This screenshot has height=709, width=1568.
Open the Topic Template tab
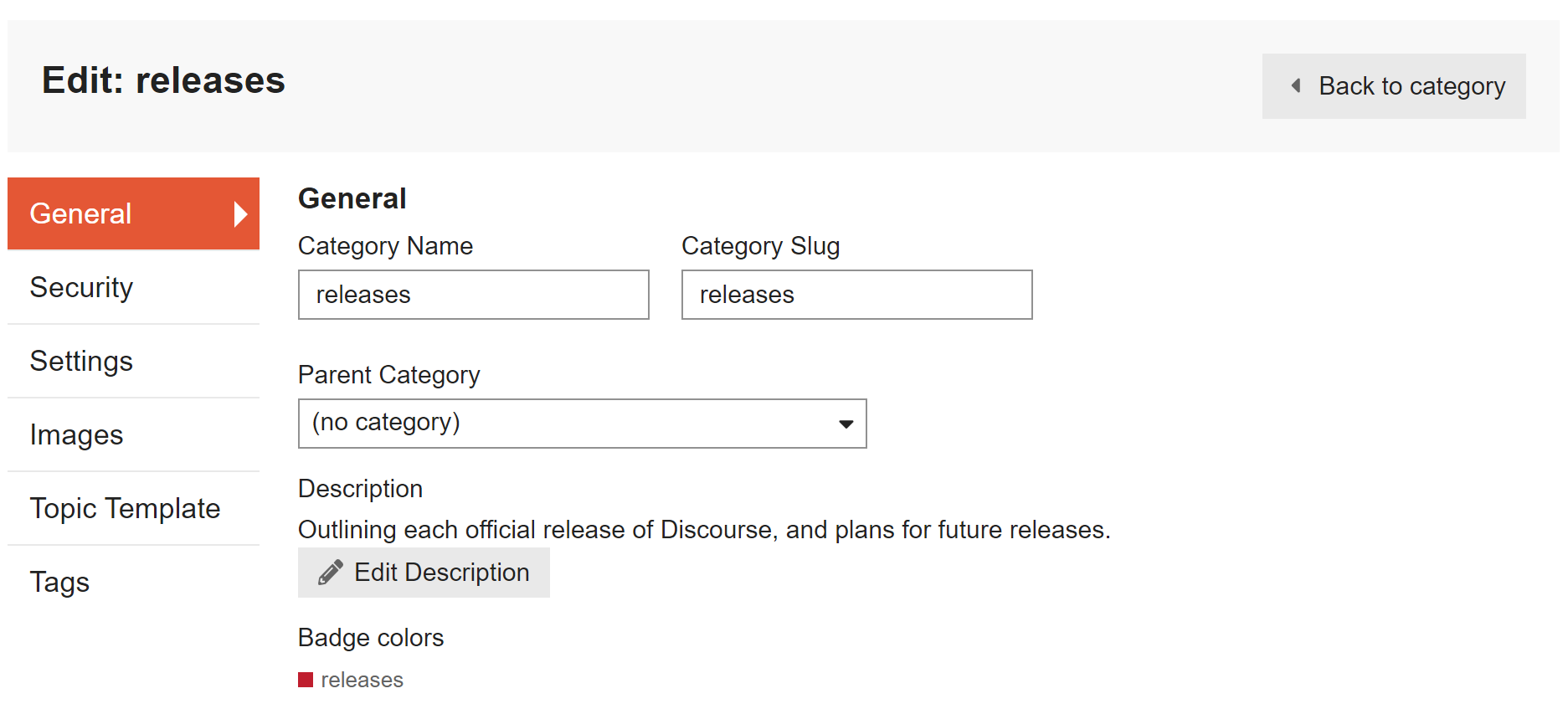(126, 508)
